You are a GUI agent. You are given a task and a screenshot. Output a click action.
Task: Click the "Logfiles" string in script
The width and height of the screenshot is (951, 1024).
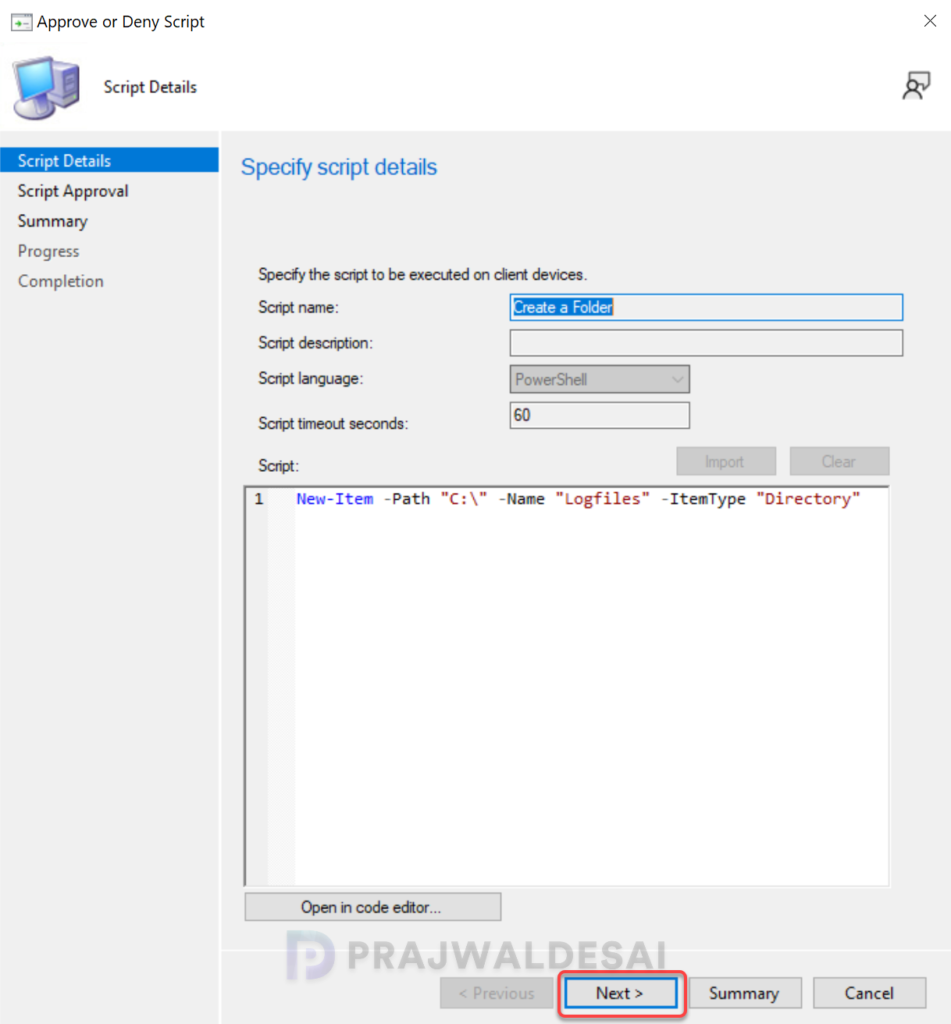[x=602, y=499]
